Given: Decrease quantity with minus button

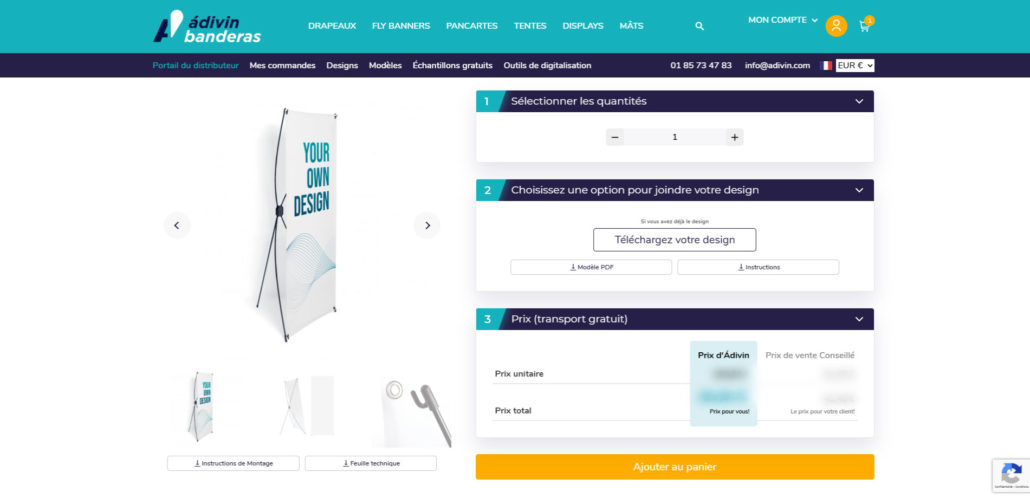Looking at the screenshot, I should (615, 137).
